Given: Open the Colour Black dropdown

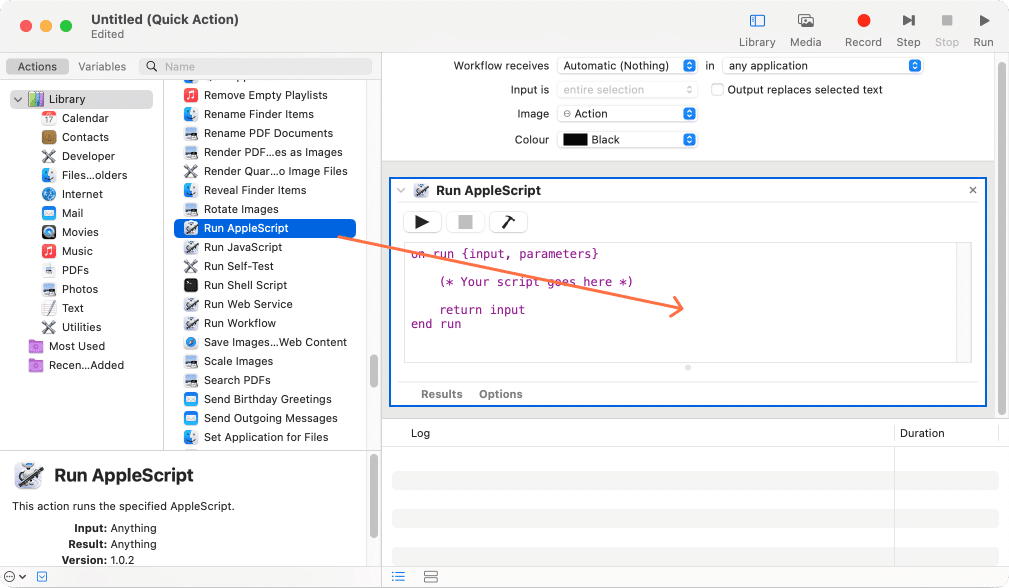Looking at the screenshot, I should (627, 140).
